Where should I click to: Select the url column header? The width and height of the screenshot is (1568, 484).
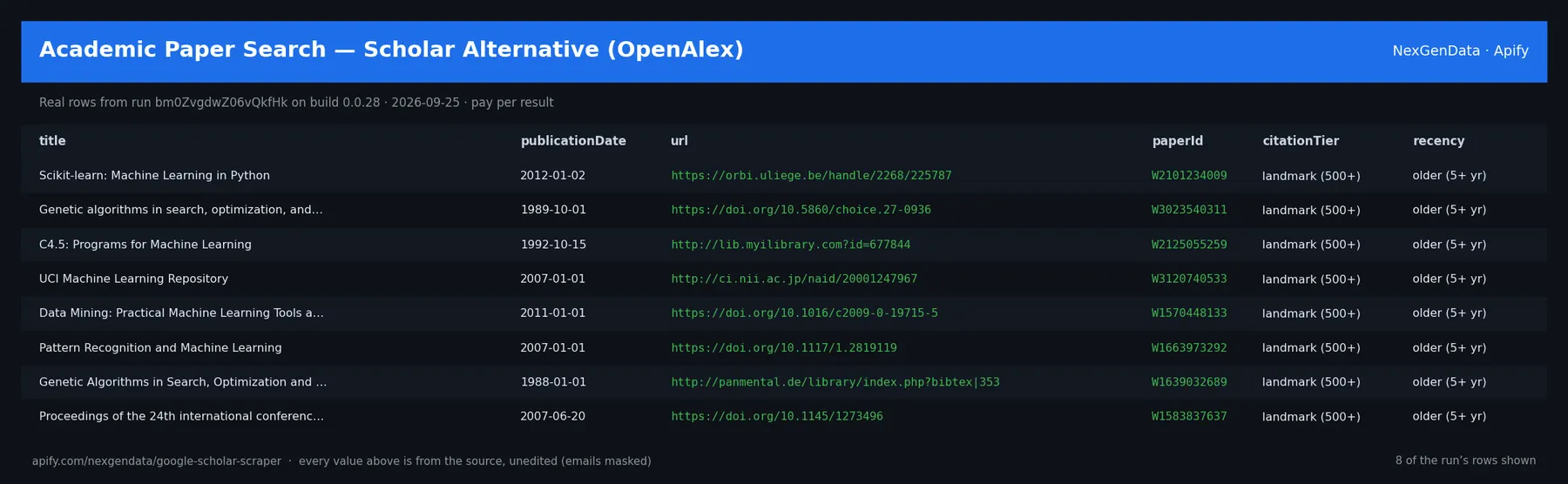point(679,141)
